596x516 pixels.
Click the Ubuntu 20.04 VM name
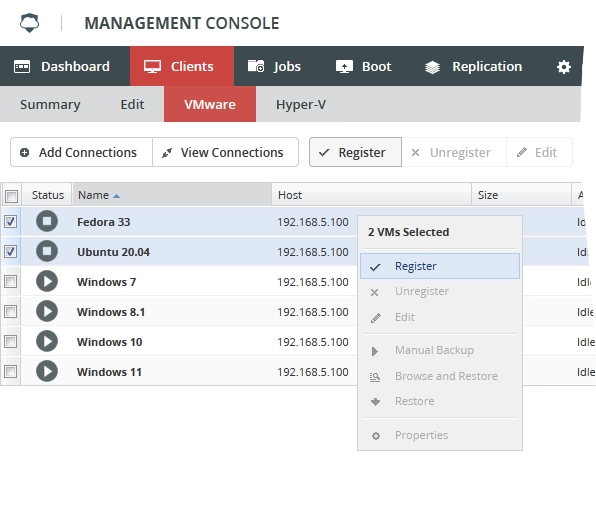tap(113, 252)
